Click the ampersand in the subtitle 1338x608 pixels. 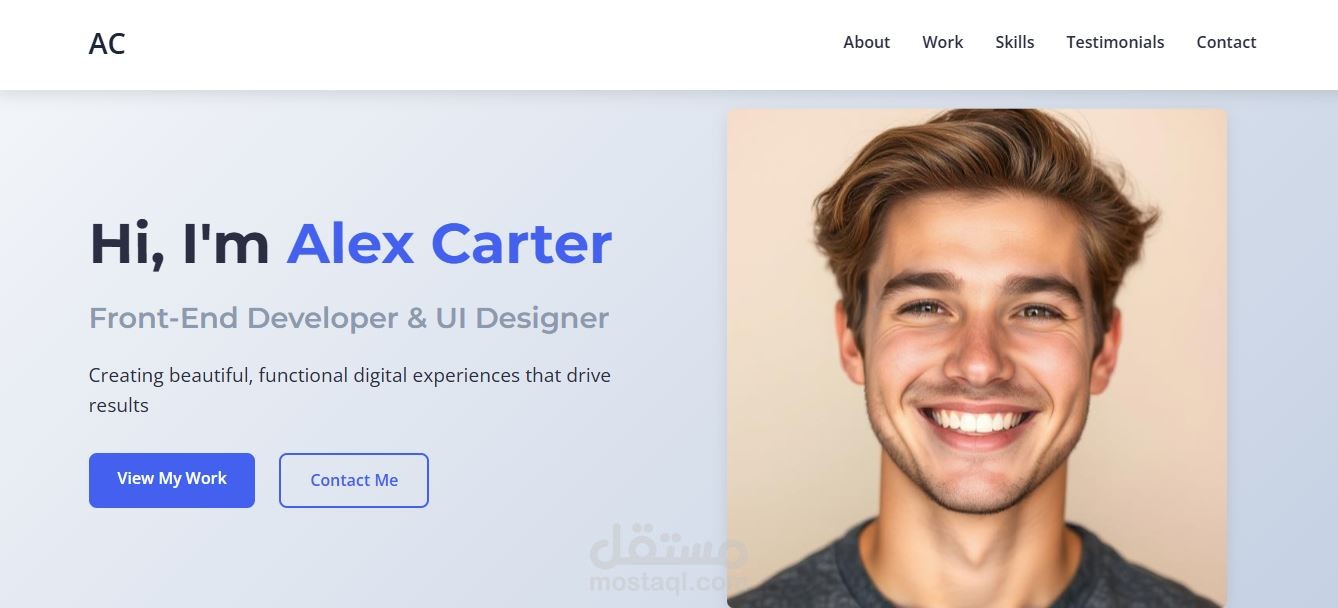[416, 318]
